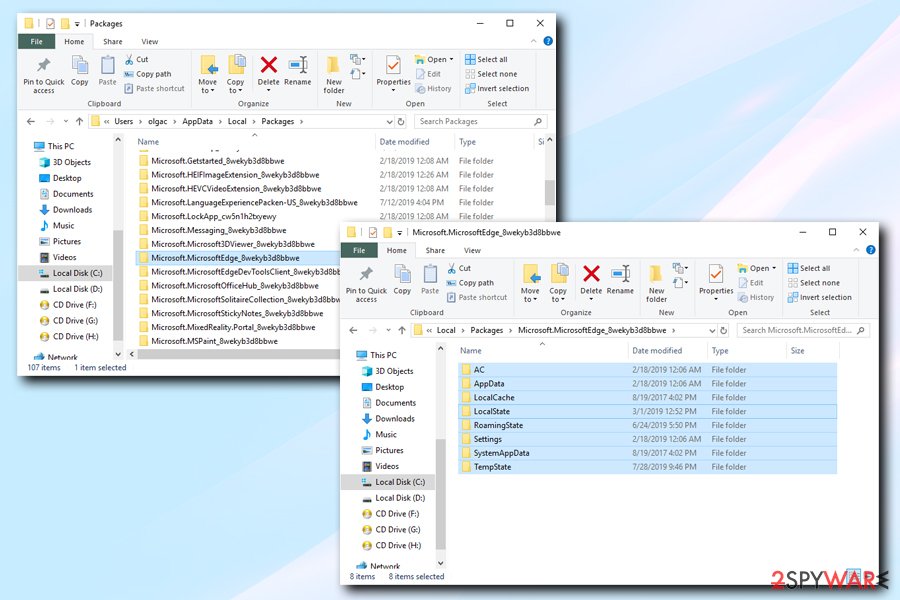This screenshot has height=600, width=900.
Task: Select Local Disk (D:) in MicrosoftEdge window sidebar
Action: [400, 498]
